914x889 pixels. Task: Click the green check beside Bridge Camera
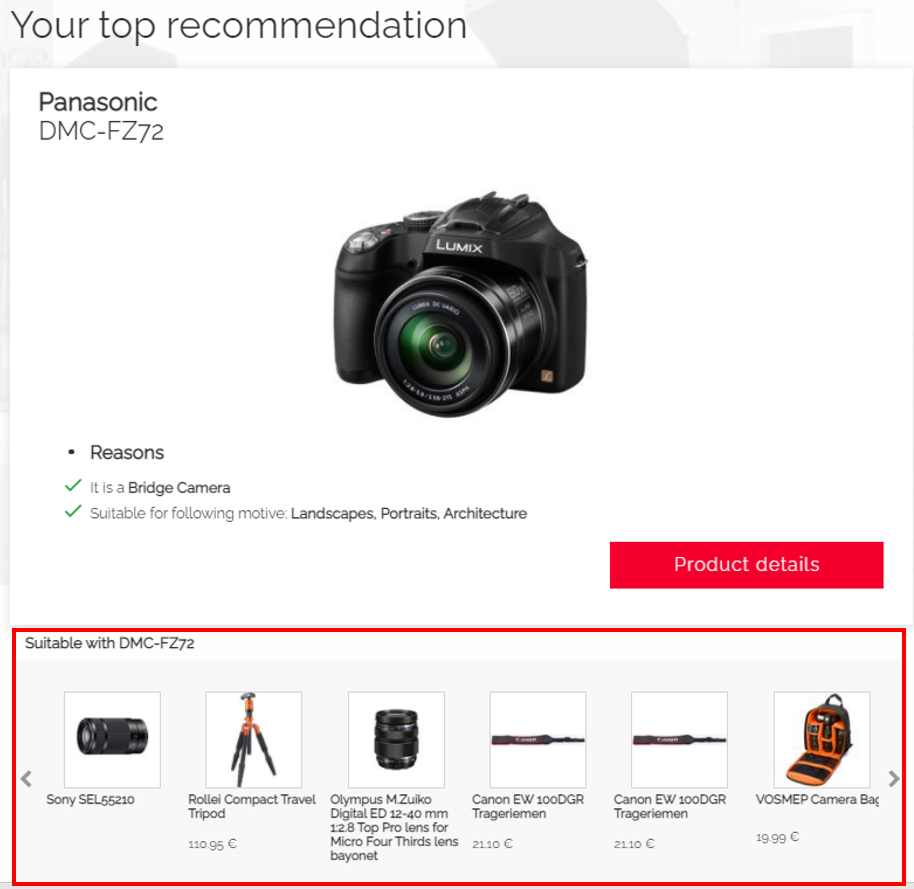click(73, 486)
